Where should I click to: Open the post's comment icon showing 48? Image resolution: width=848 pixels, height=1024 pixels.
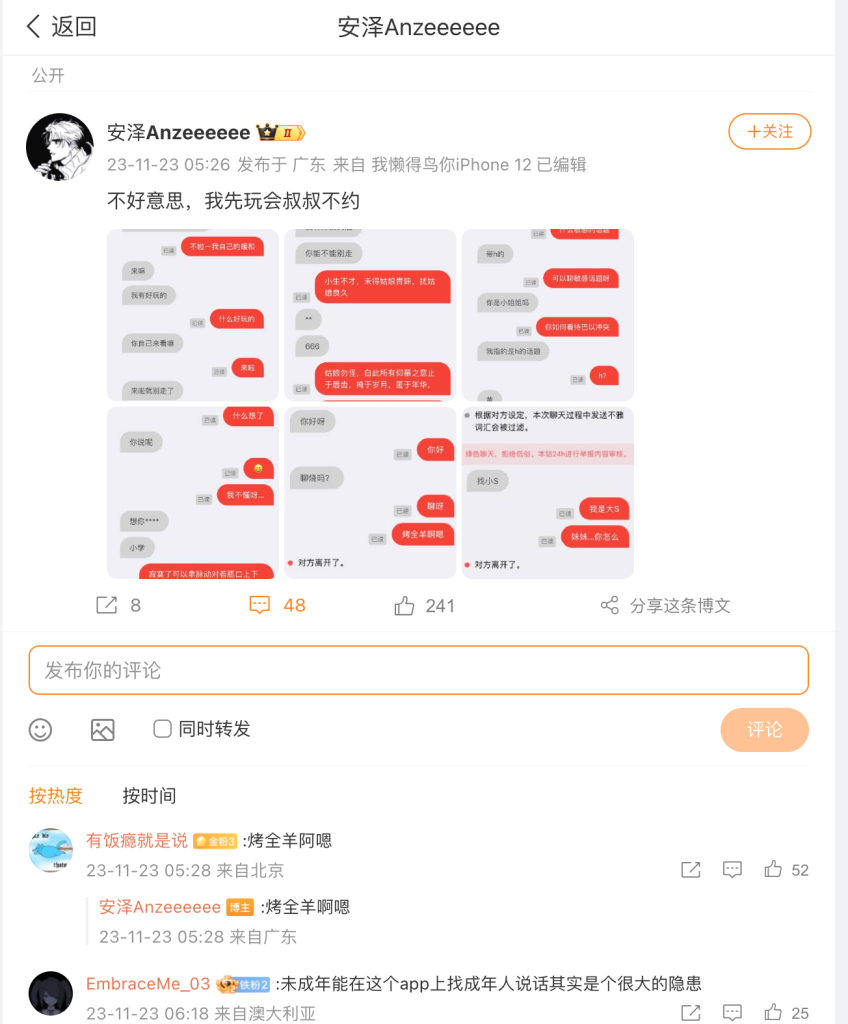point(259,605)
